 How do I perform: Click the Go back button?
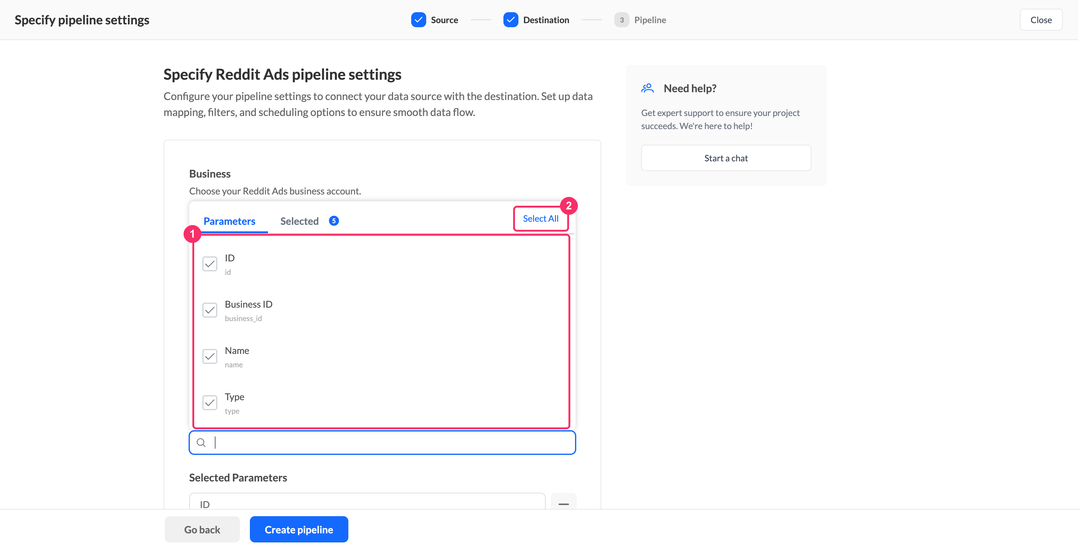point(202,530)
